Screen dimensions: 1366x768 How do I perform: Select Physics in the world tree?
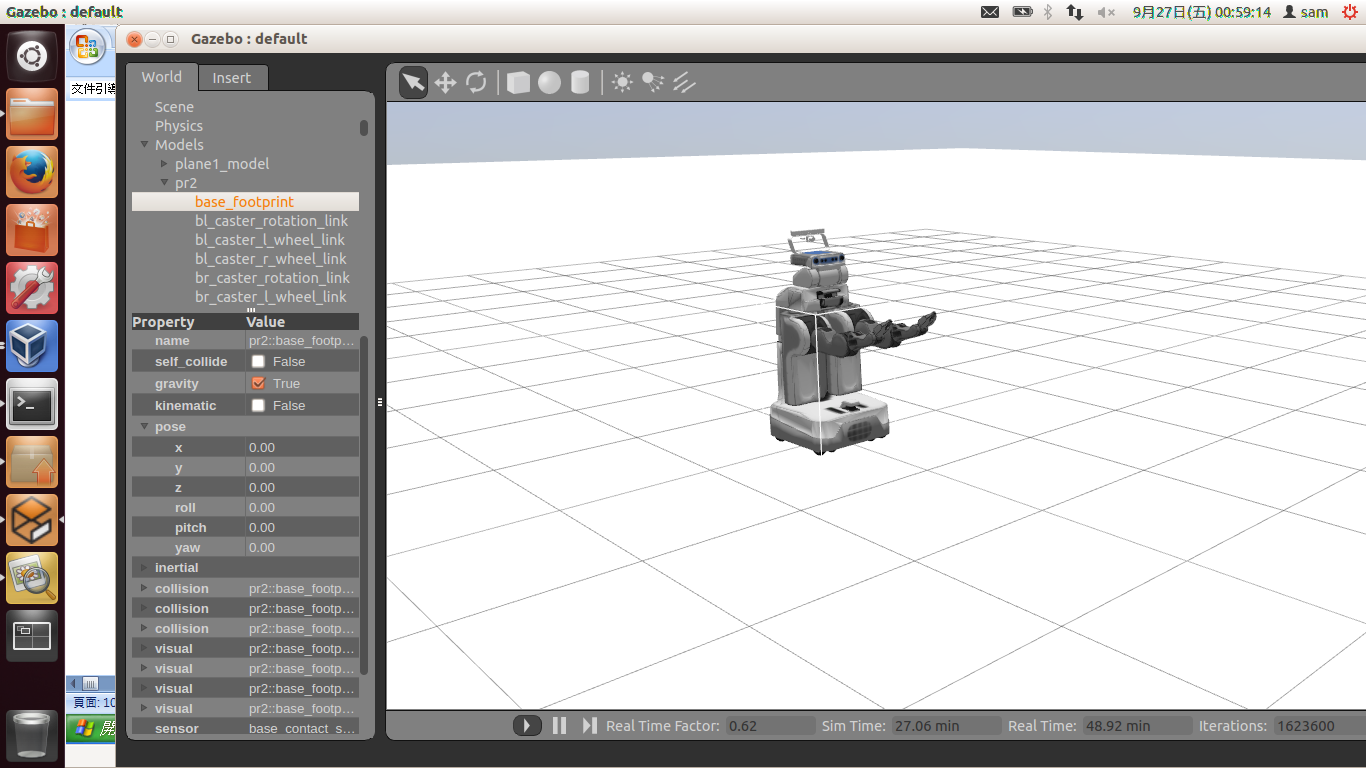tap(179, 125)
